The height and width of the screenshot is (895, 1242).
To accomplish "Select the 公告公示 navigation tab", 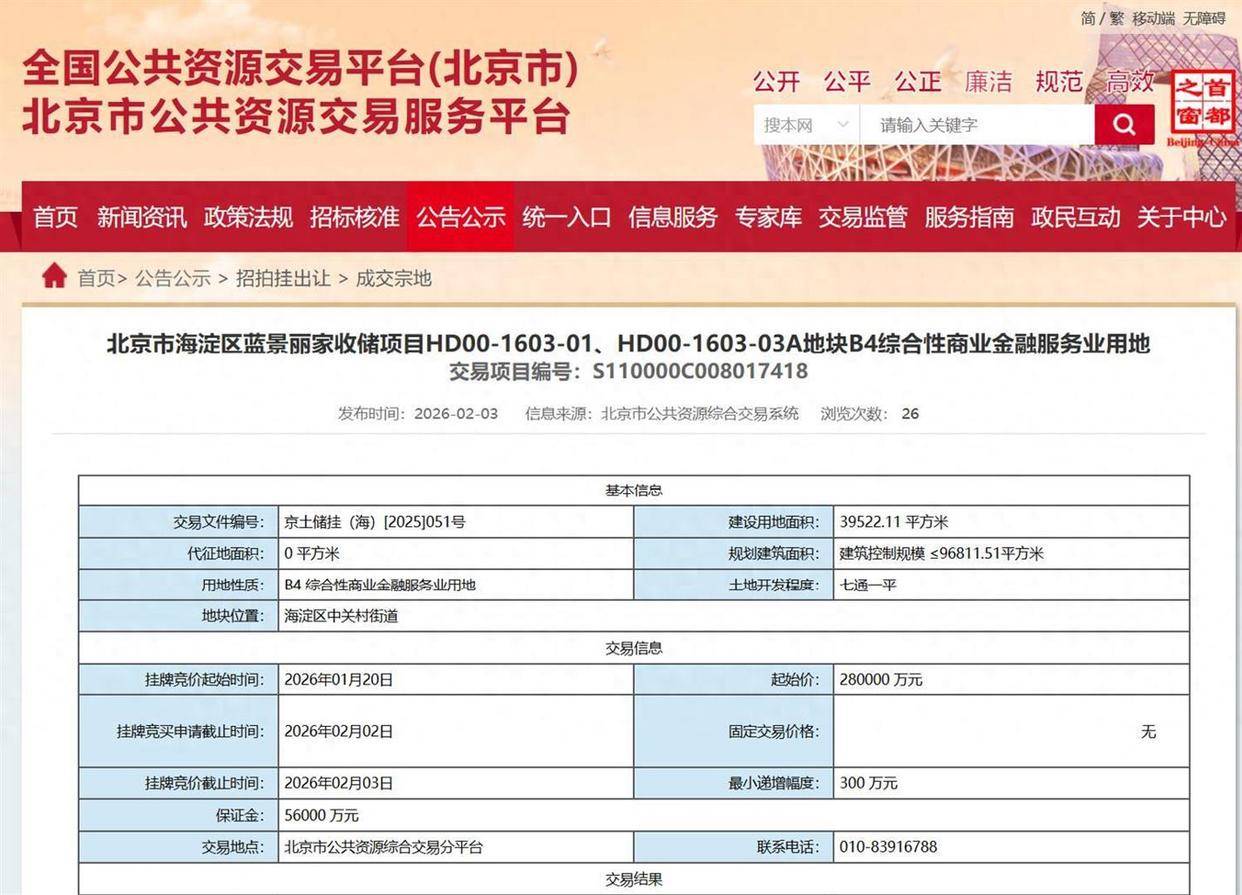I will coord(461,217).
